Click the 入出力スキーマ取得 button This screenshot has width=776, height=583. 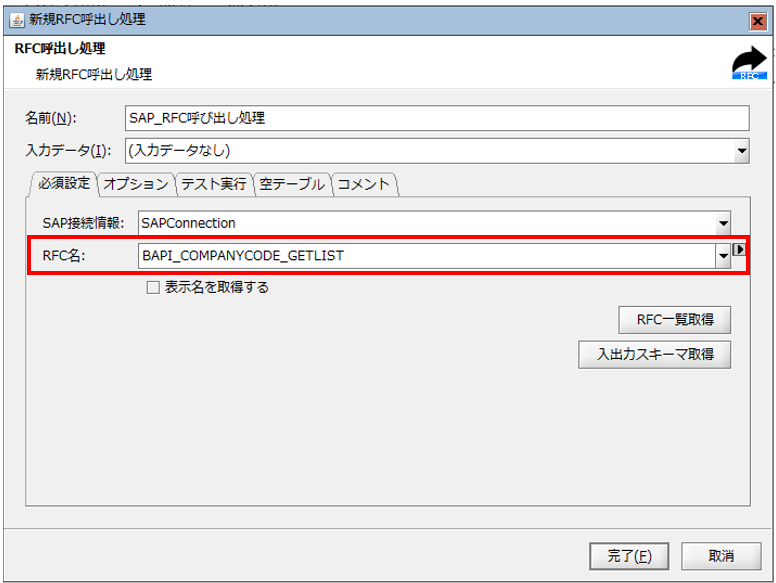(654, 354)
